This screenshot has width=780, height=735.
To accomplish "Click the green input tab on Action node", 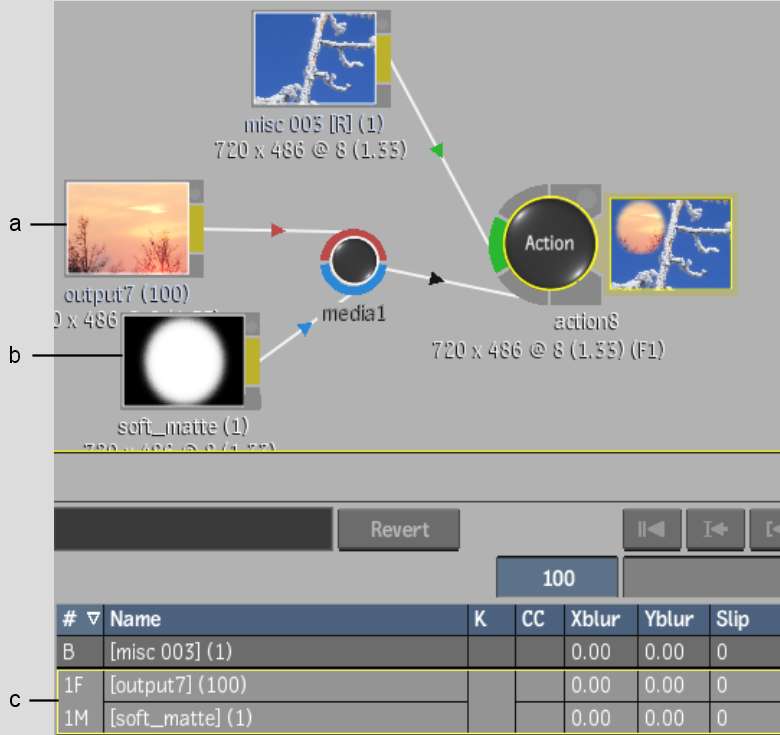I will [497, 246].
